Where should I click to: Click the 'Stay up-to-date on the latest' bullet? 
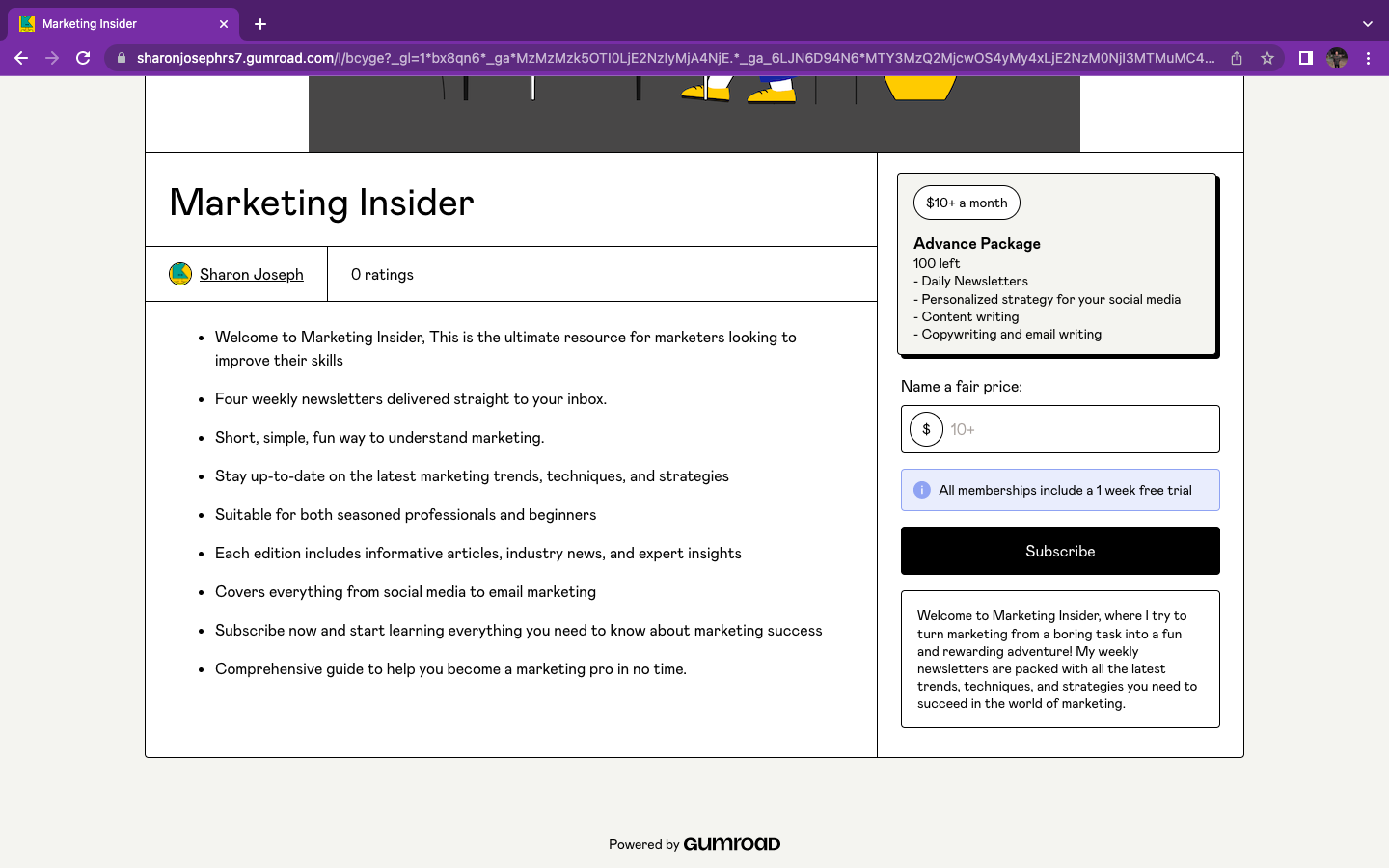coord(472,475)
